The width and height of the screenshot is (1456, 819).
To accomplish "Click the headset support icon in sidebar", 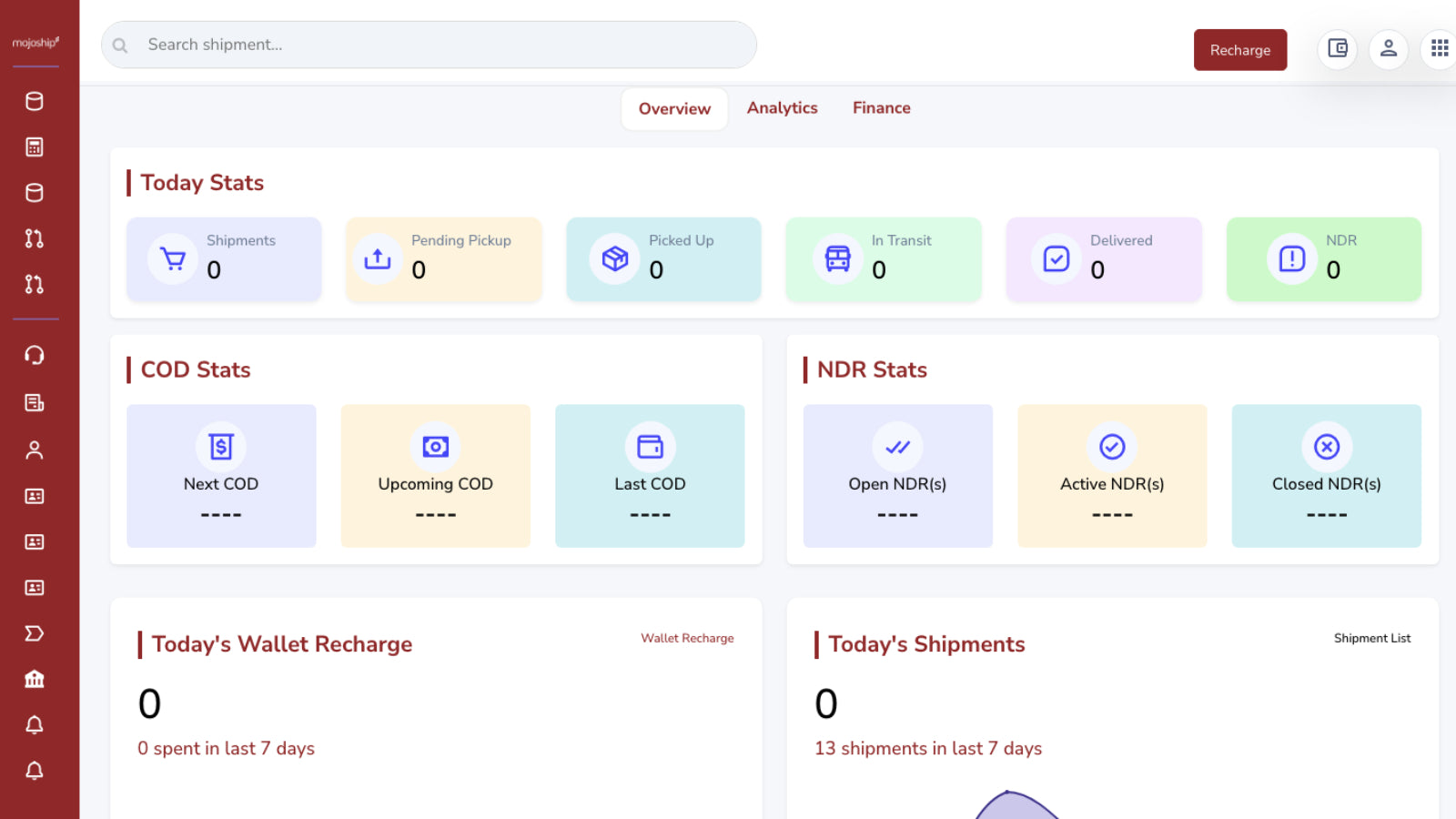I will [35, 356].
